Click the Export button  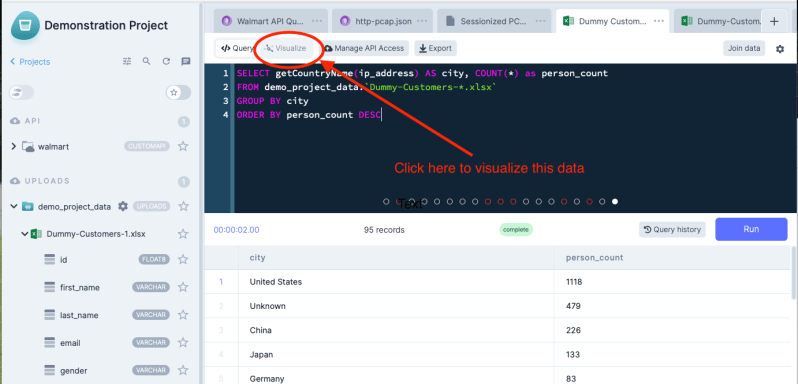pos(436,48)
